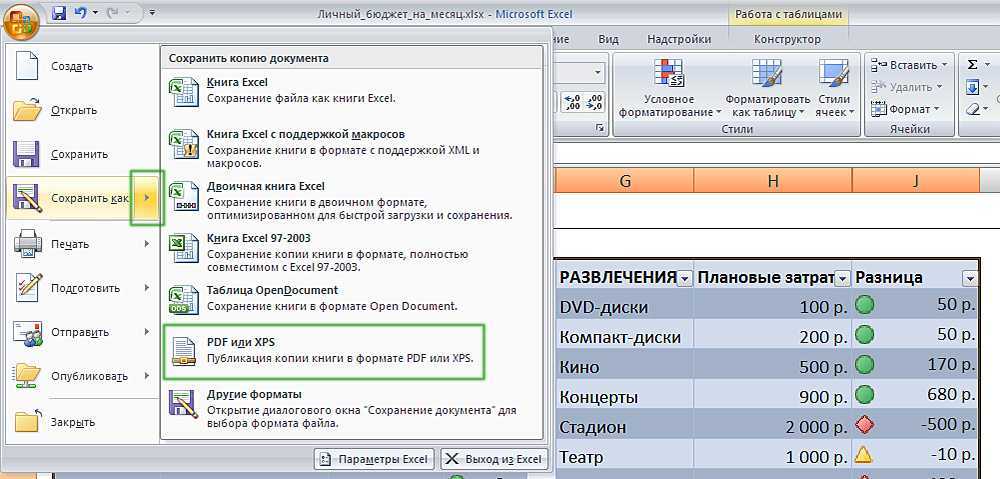Screen dimensions: 1000x479
Task: Select column H header
Action: 773,181
